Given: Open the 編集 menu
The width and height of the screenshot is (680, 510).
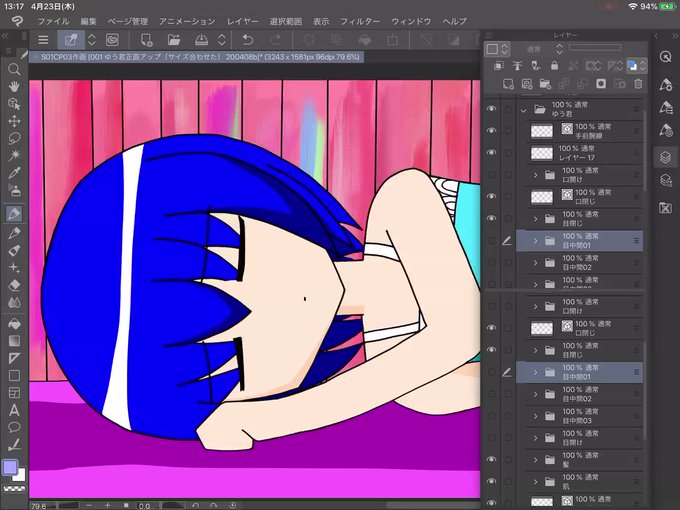Looking at the screenshot, I should pos(88,21).
